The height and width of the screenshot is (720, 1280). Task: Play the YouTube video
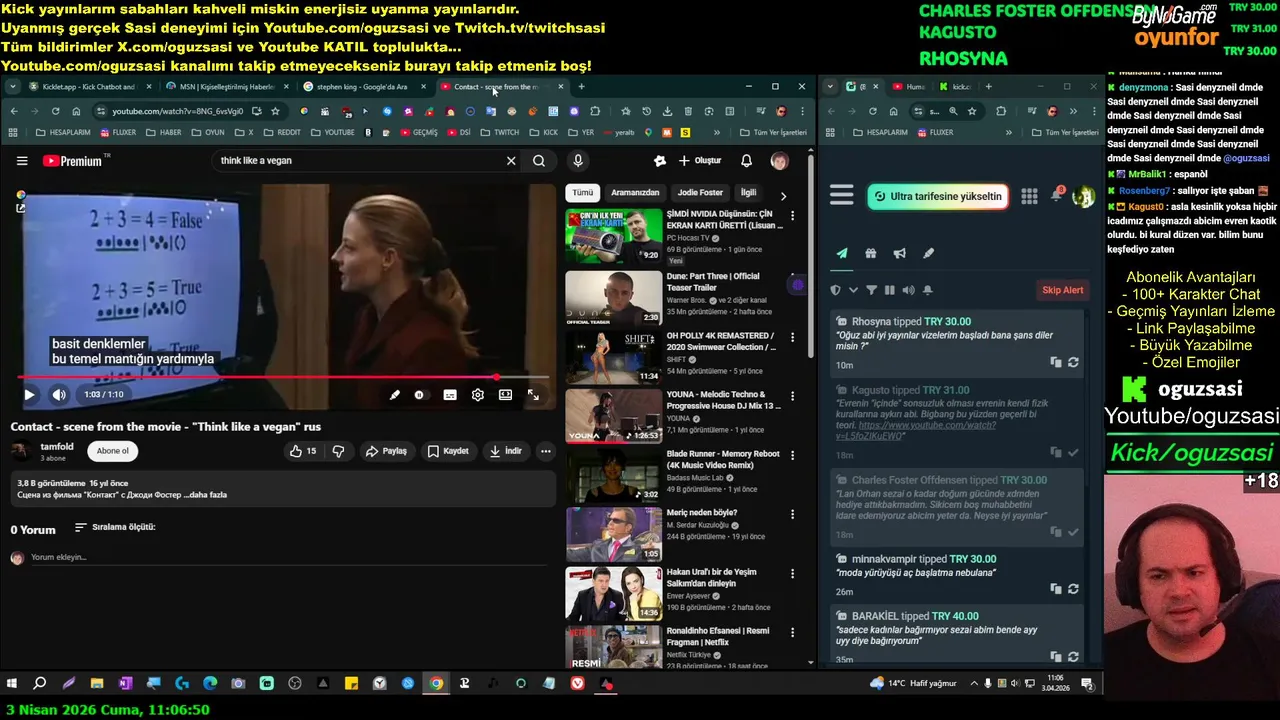pyautogui.click(x=29, y=395)
